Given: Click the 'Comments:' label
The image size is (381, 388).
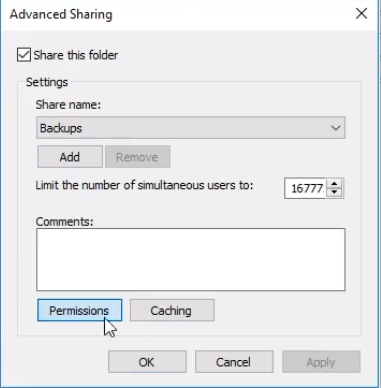Looking at the screenshot, I should click(64, 221).
